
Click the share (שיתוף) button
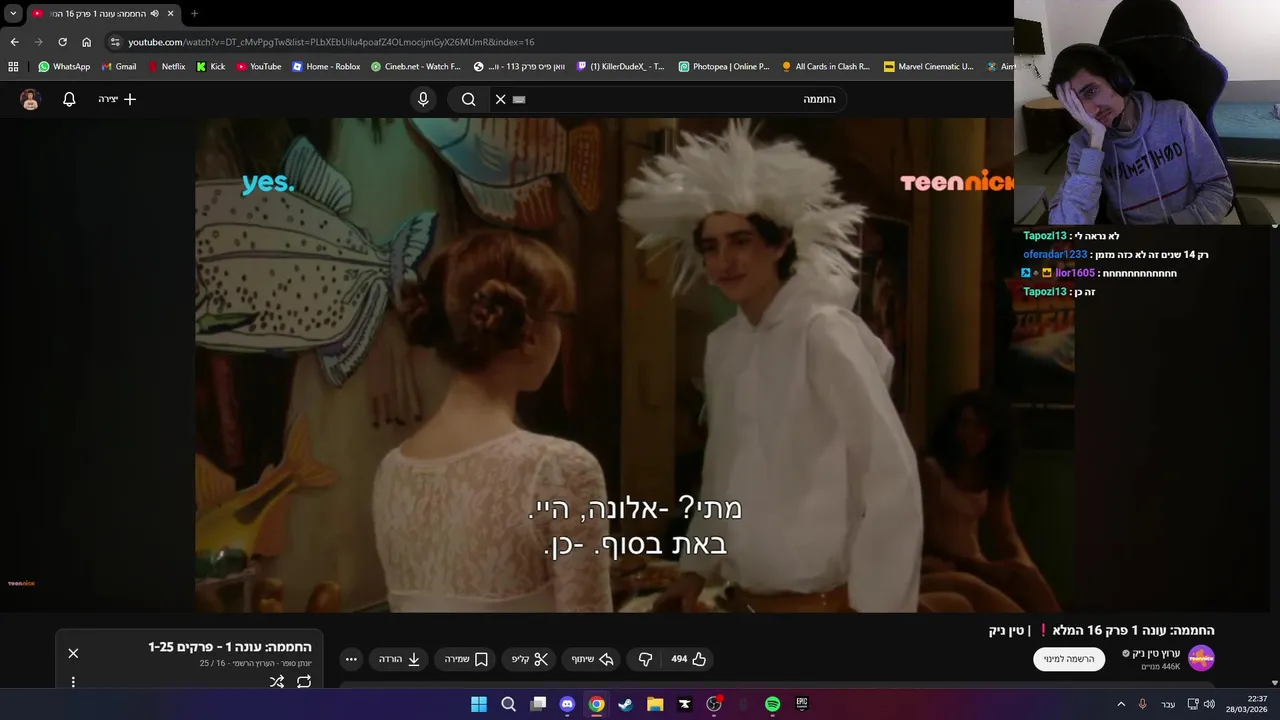tap(592, 659)
